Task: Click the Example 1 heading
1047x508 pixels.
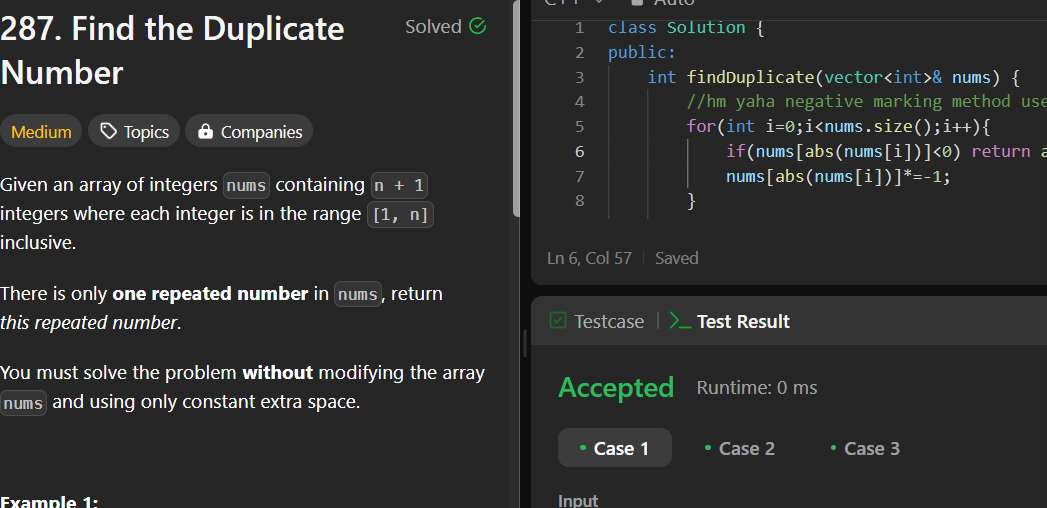Action: click(49, 502)
